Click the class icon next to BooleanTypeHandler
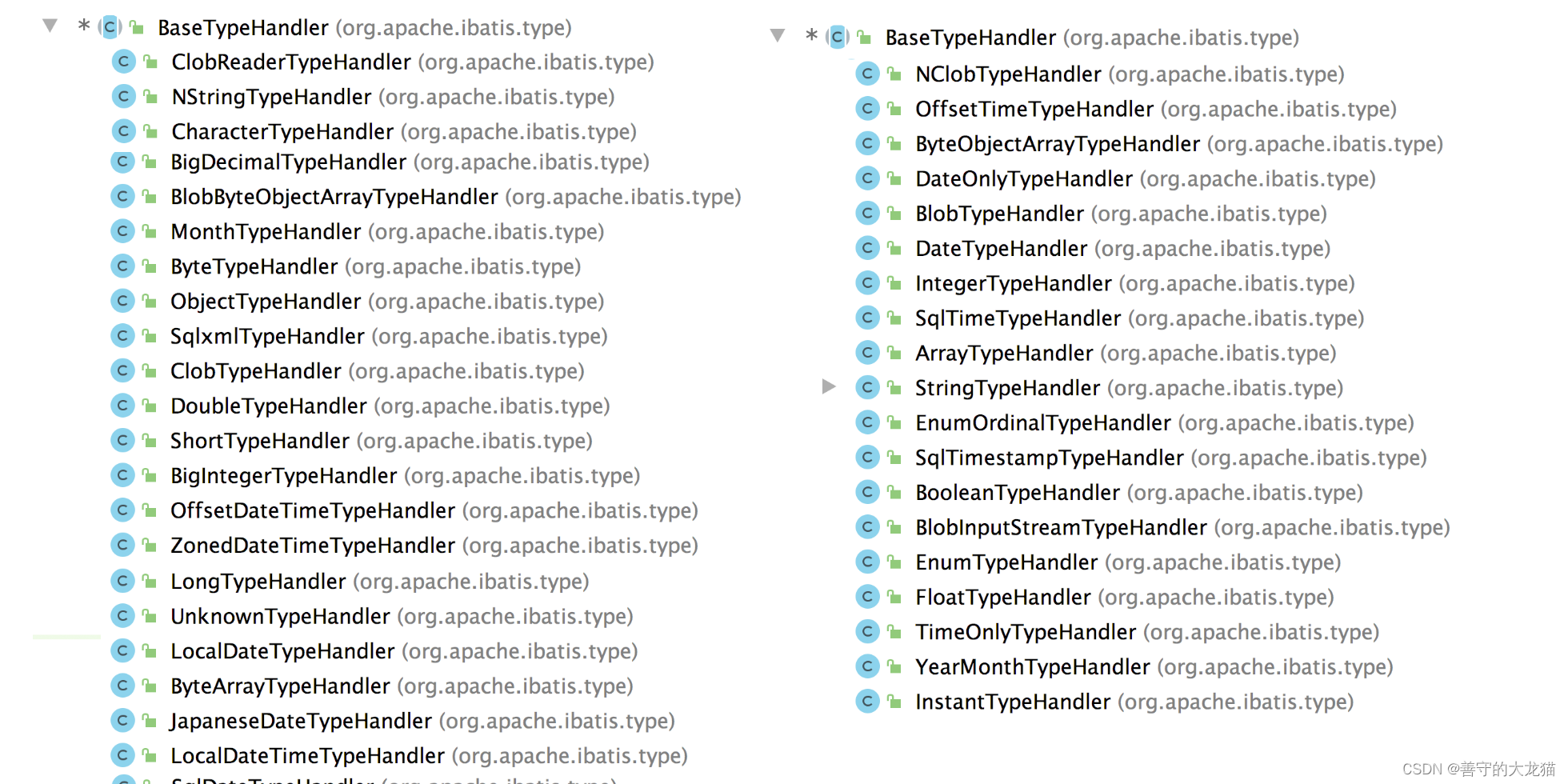 (867, 492)
